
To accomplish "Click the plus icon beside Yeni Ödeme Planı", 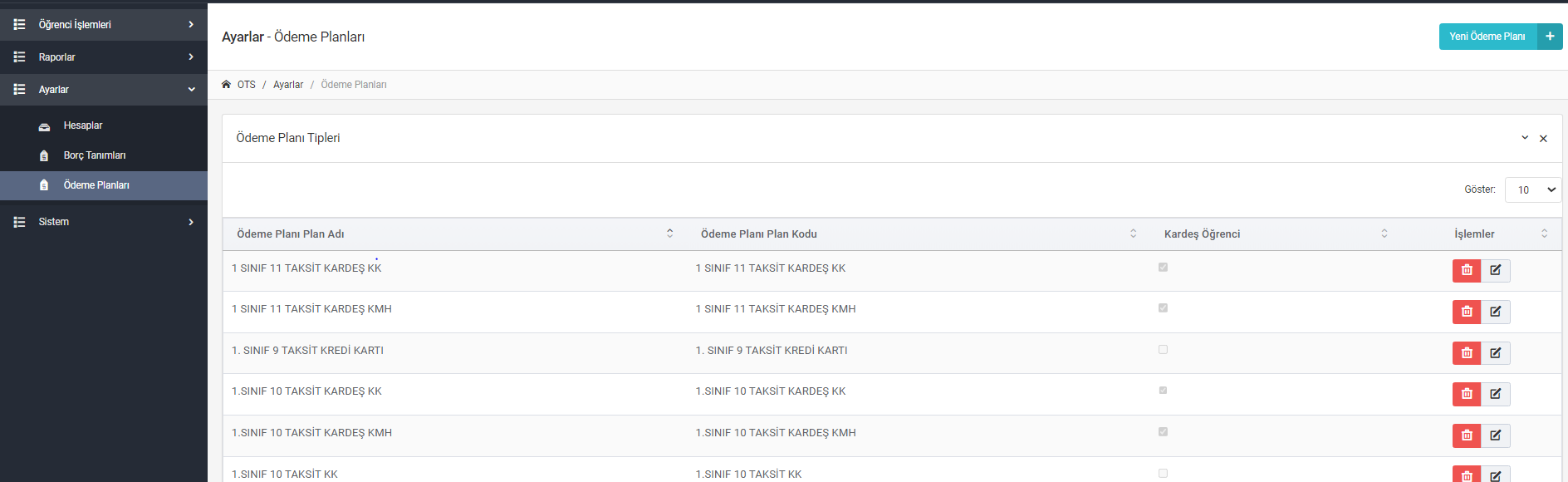I will pos(1550,37).
